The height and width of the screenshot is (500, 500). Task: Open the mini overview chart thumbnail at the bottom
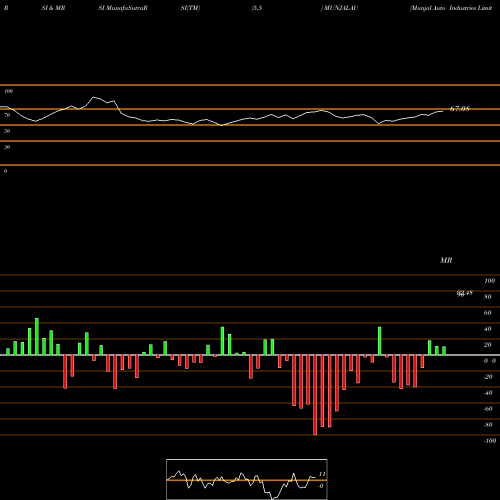click(247, 479)
